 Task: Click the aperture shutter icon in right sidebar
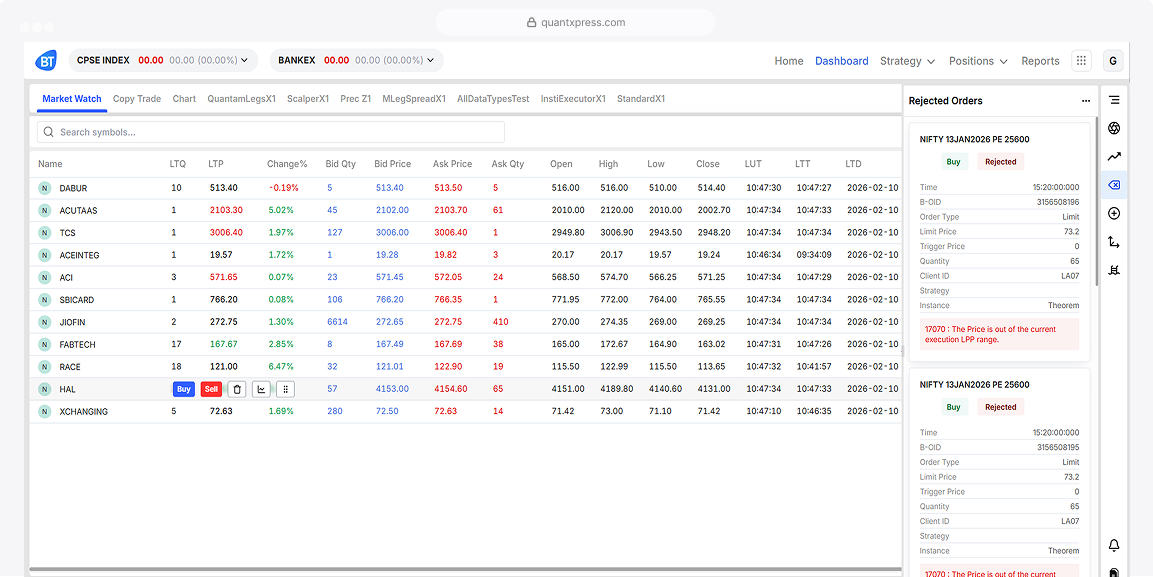point(1114,129)
